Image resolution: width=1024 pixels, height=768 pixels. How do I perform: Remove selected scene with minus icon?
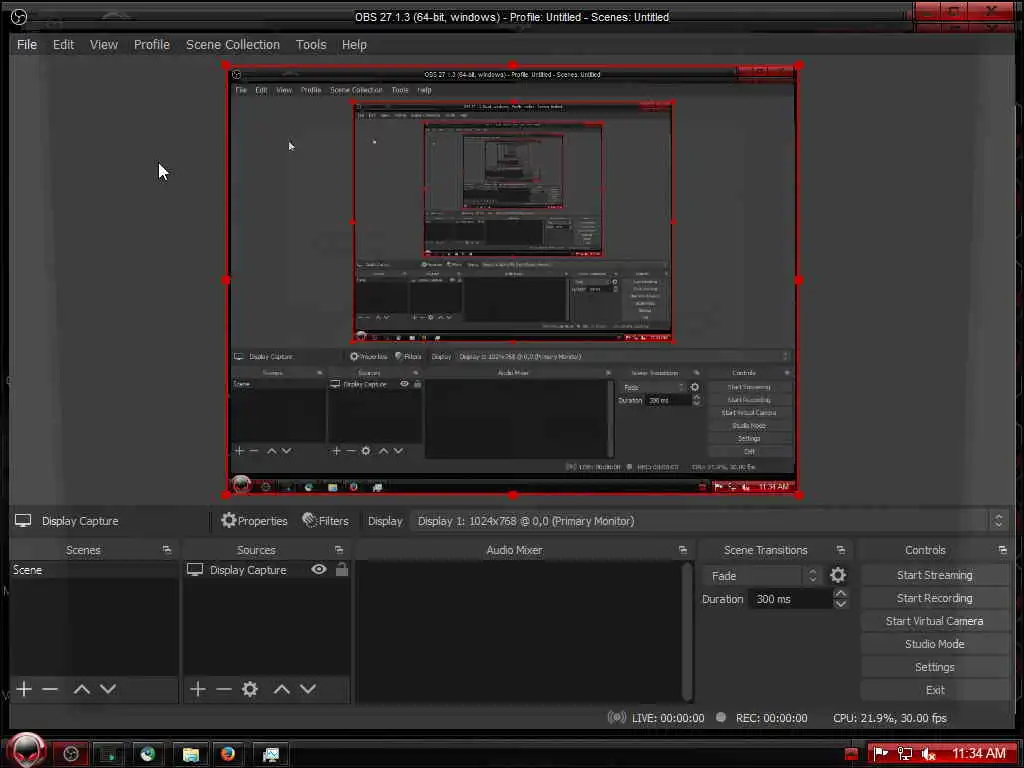tap(50, 689)
